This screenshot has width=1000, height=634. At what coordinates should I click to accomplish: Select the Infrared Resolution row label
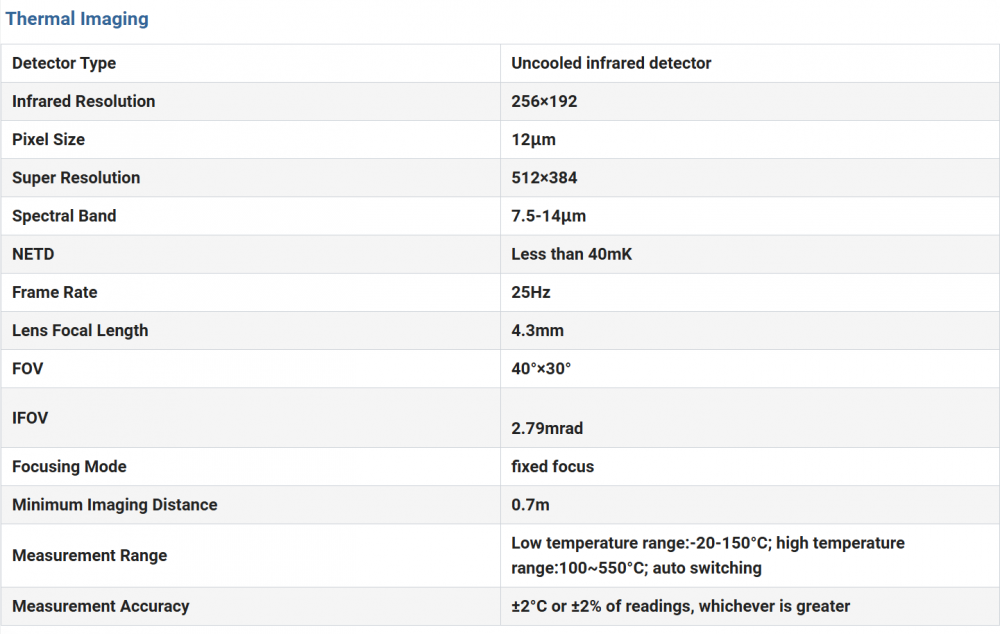coord(84,101)
